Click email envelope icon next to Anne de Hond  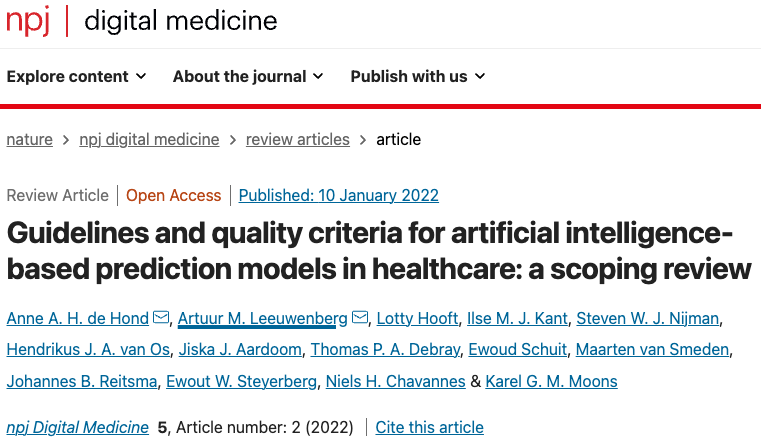coord(161,319)
